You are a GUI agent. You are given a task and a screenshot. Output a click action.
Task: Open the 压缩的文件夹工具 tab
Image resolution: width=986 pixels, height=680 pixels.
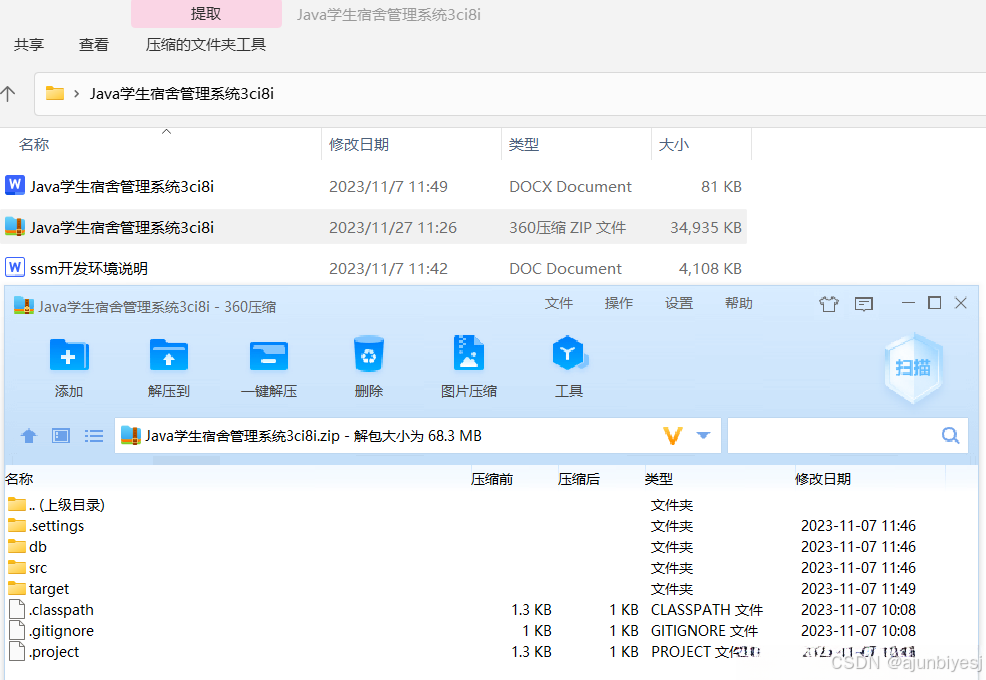tap(206, 45)
